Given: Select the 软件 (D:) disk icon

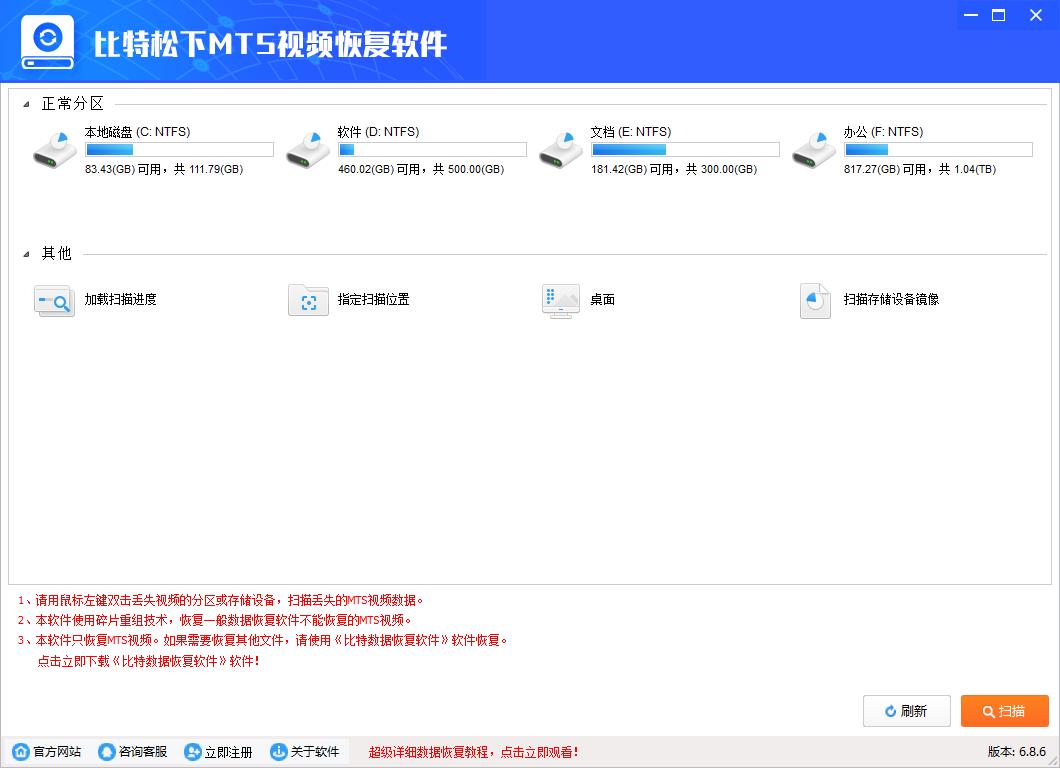Looking at the screenshot, I should coord(308,148).
